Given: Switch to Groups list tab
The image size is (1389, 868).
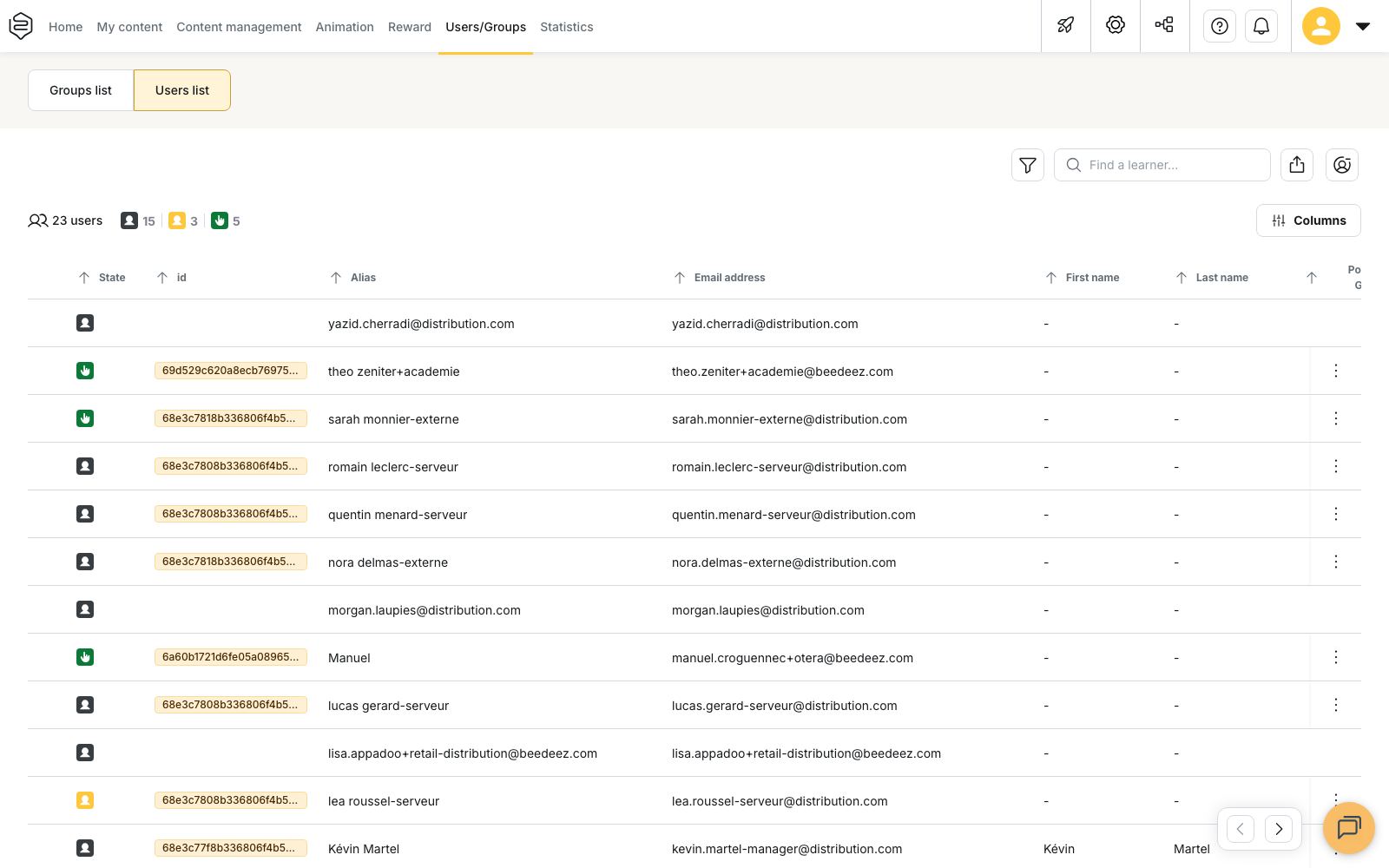Looking at the screenshot, I should (x=81, y=90).
